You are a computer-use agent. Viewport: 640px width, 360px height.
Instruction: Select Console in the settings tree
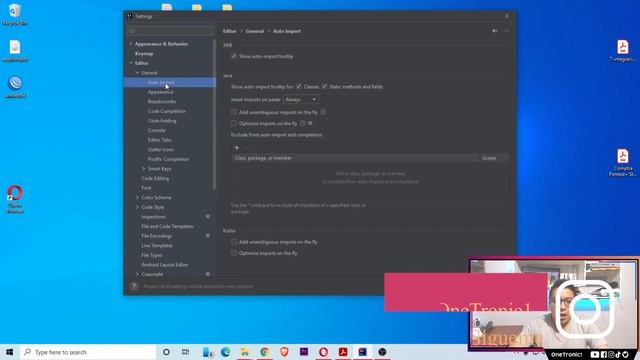156,130
